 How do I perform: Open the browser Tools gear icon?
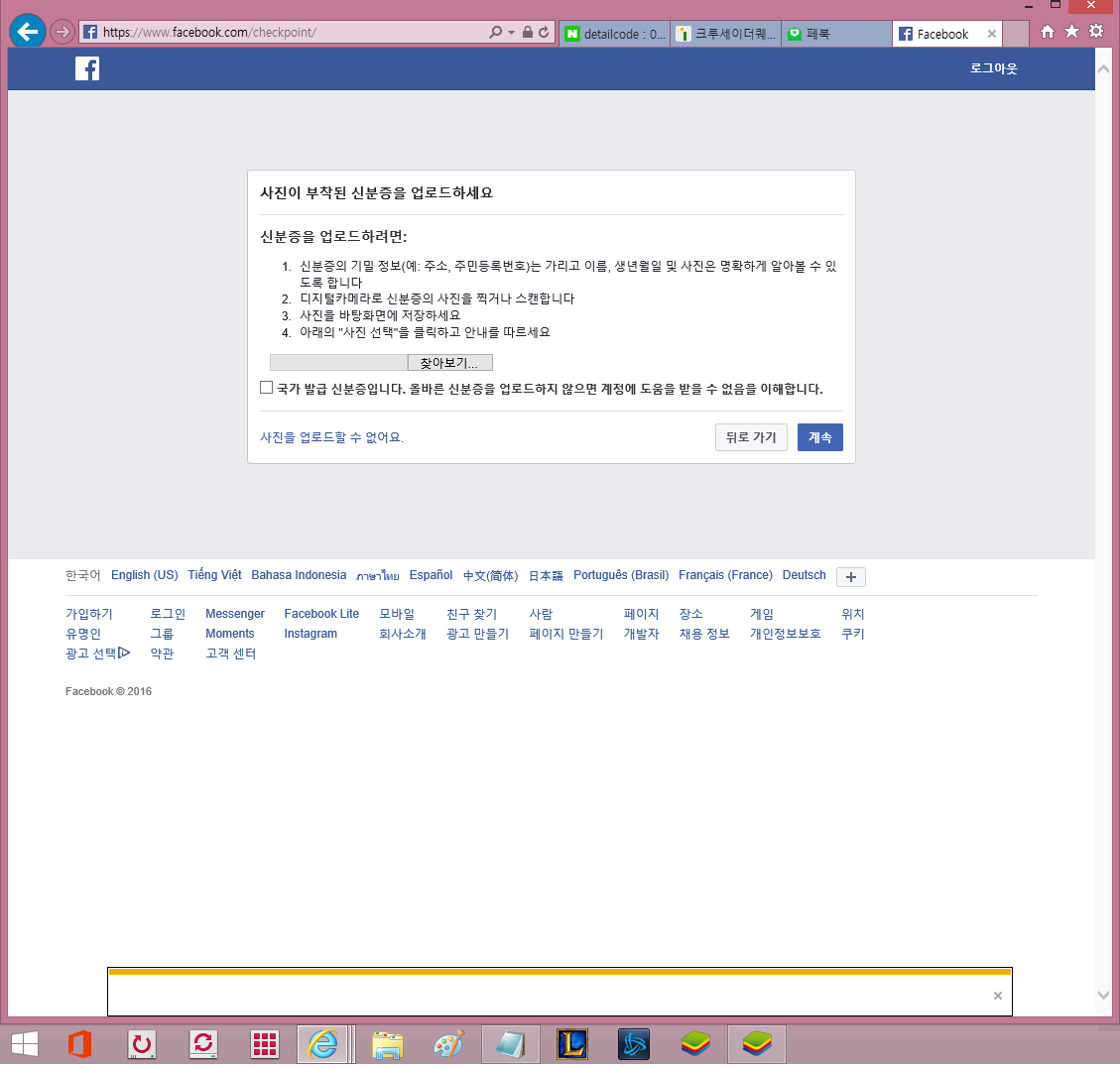1096,31
